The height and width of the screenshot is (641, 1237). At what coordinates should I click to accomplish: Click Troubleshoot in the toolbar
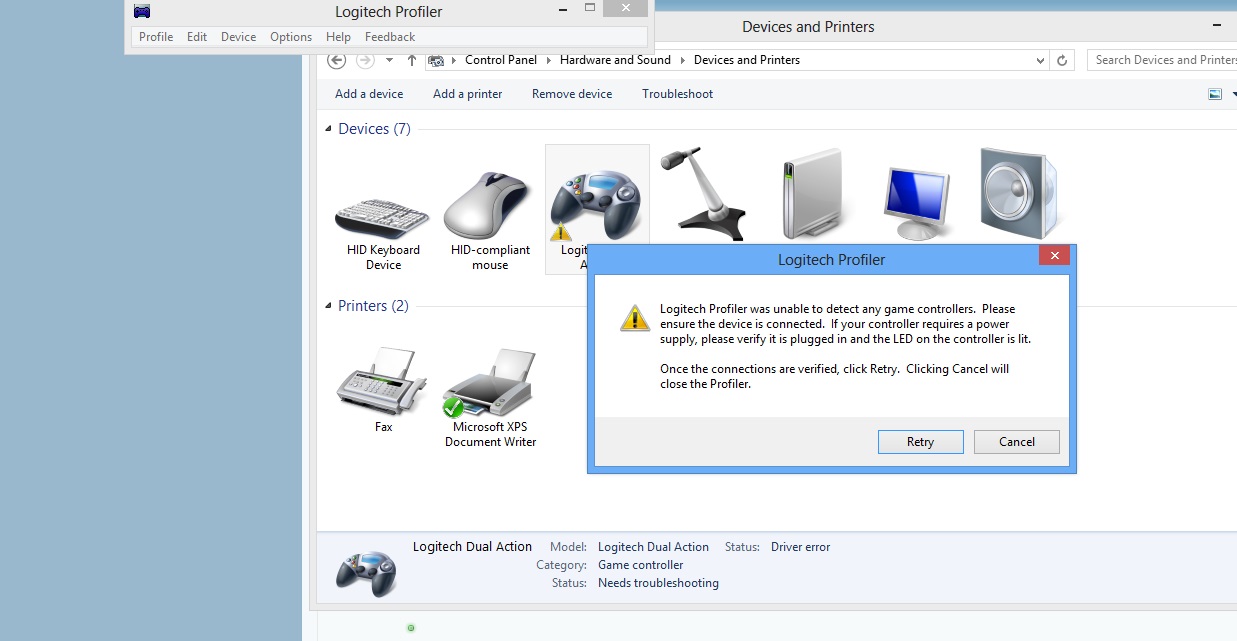click(678, 94)
